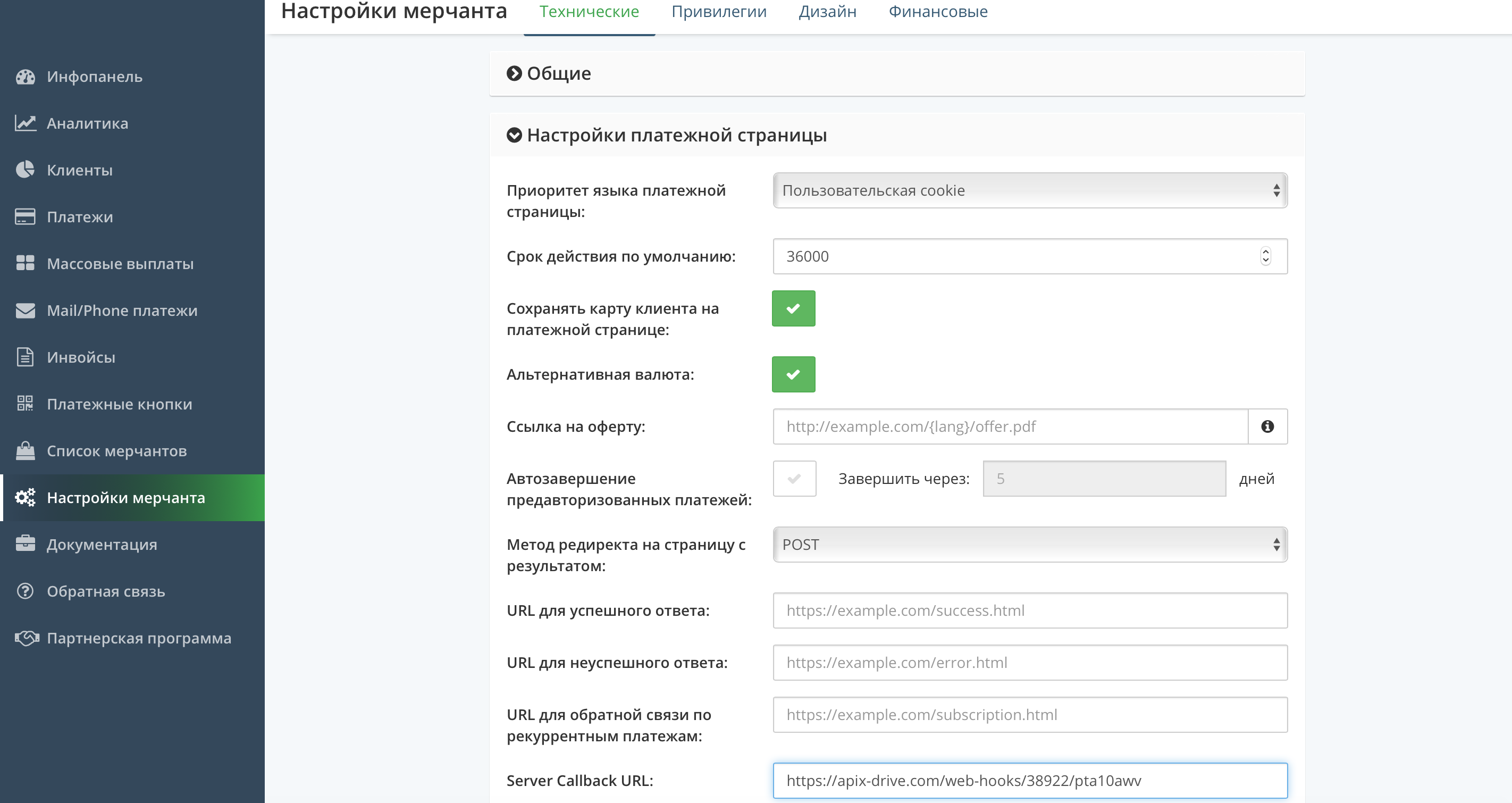Screen dimensions: 1512x803
Task: Click the Завершить через days field
Action: pyautogui.click(x=1104, y=479)
